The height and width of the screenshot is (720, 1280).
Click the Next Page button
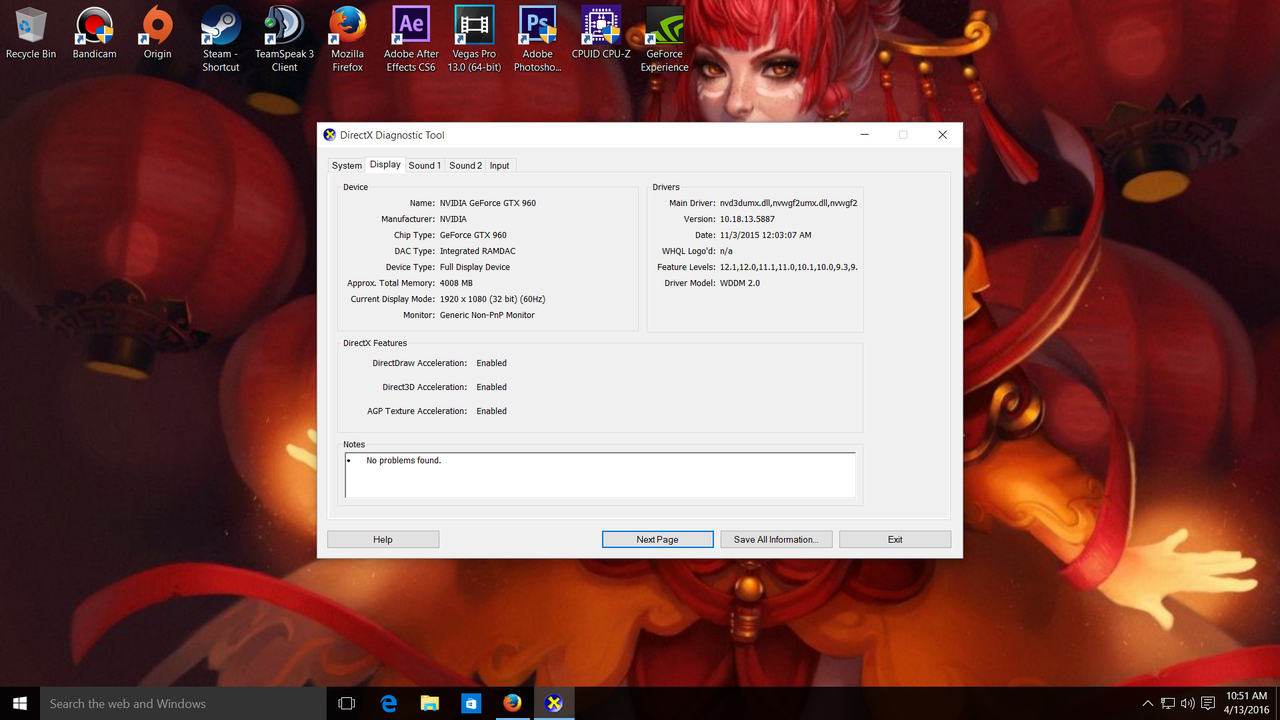pos(657,539)
